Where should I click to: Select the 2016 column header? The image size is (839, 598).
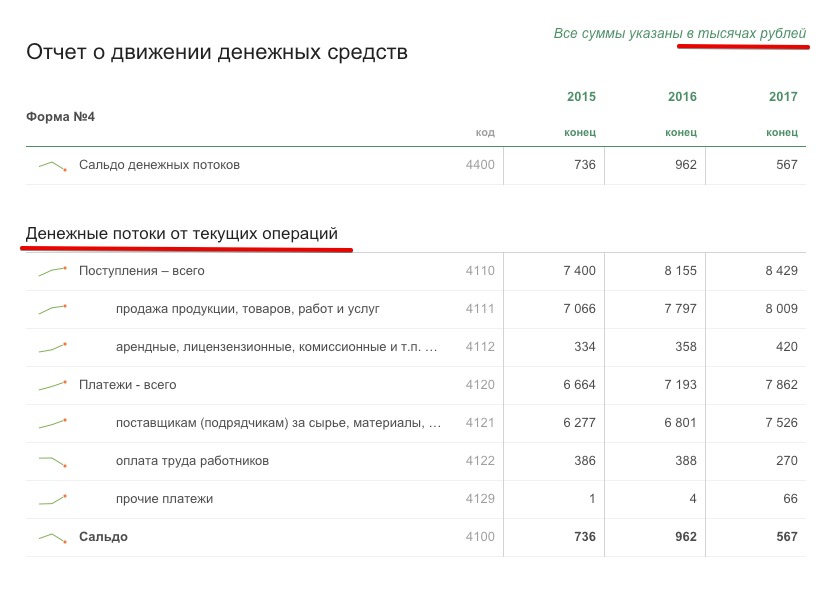click(682, 97)
